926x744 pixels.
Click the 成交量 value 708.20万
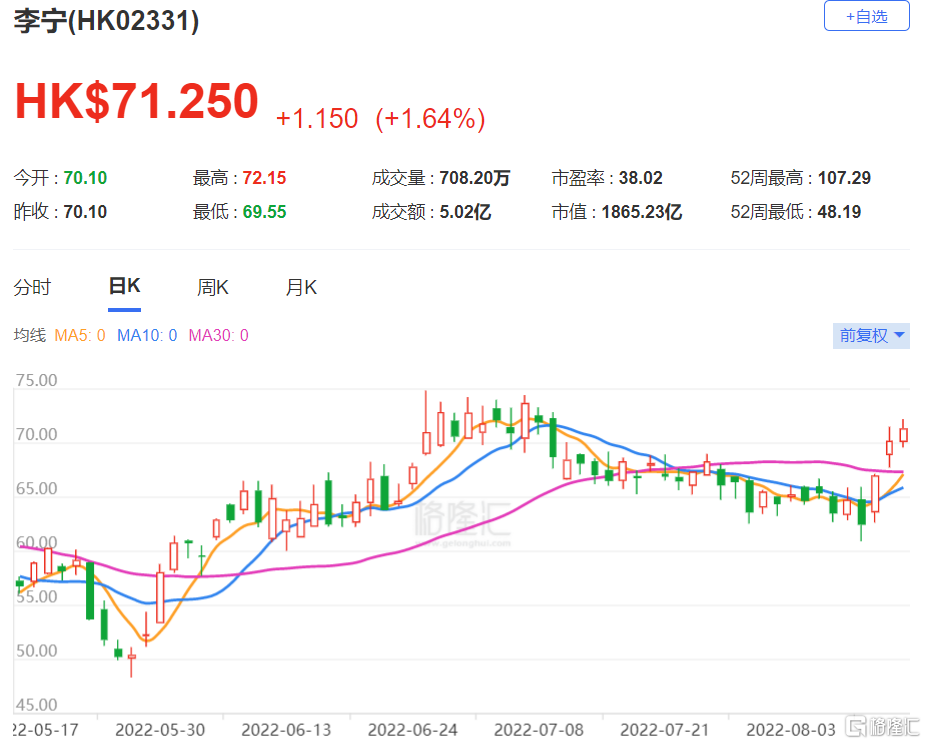click(x=475, y=178)
